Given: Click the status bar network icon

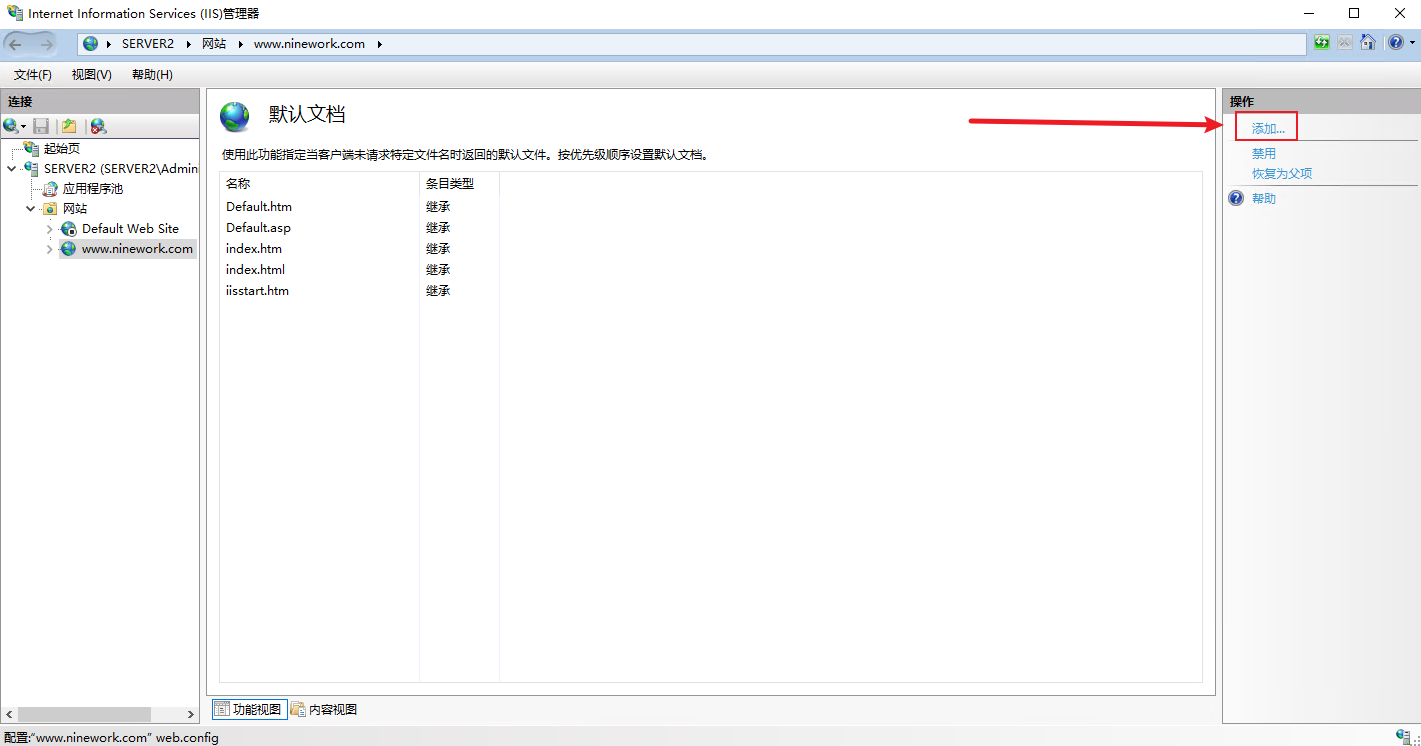Looking at the screenshot, I should pos(1404,736).
